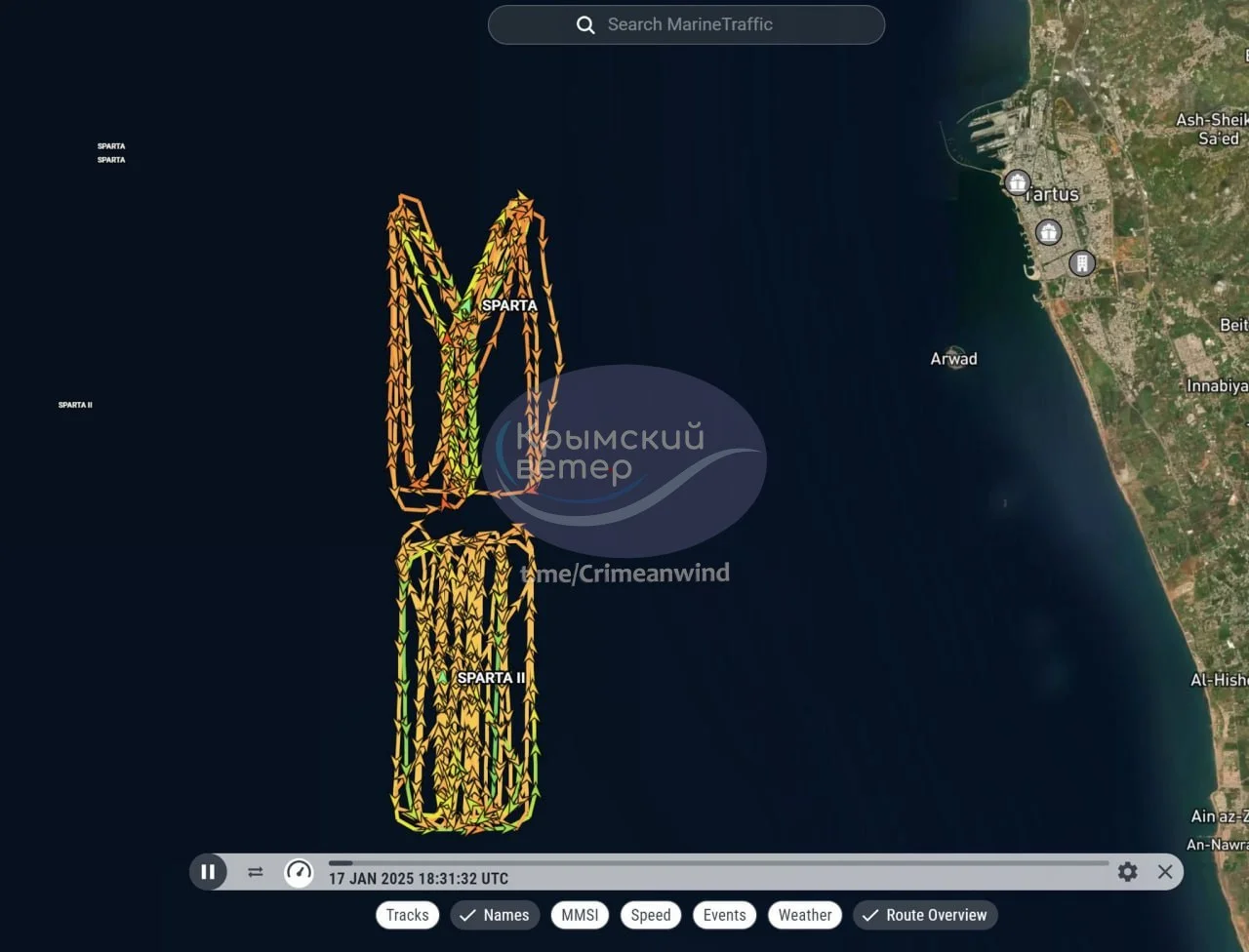Click the playback timeline progress bar
The image size is (1249, 952).
click(718, 863)
